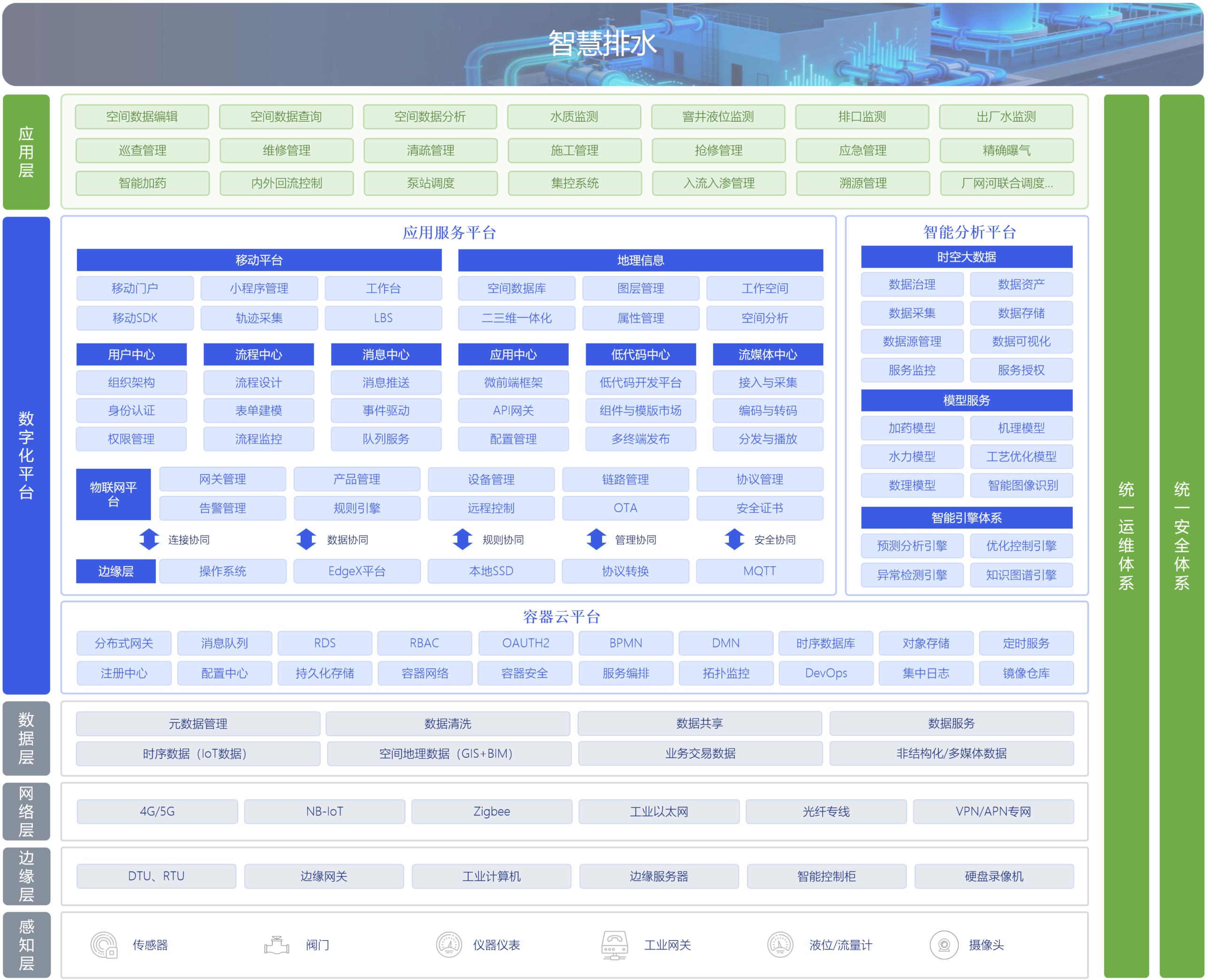
Task: Click the industrial gateway icon beside 工业网关
Action: click(614, 945)
